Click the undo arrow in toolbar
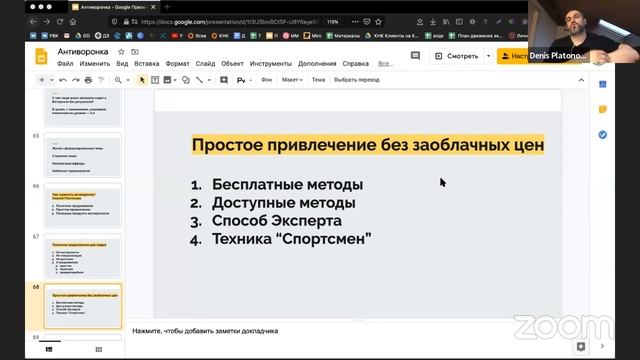 point(62,80)
